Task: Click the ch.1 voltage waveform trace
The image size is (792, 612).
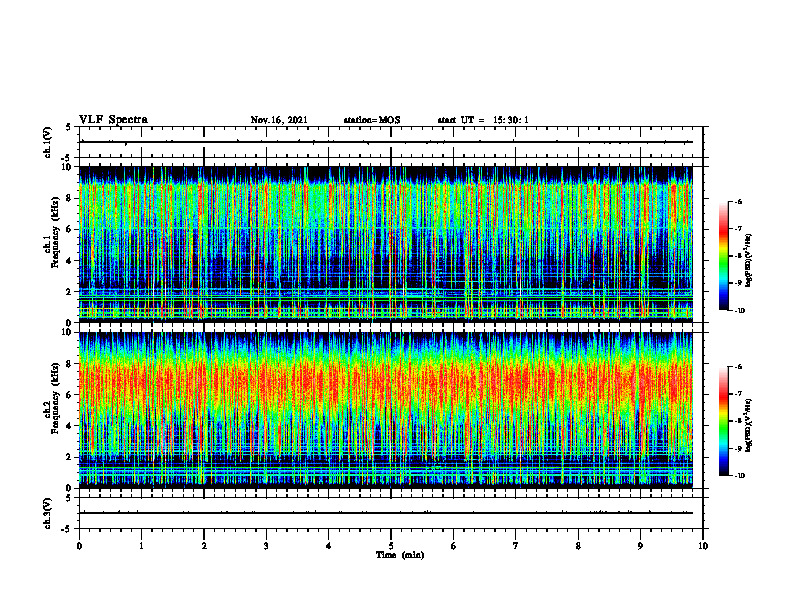Action: [x=386, y=142]
